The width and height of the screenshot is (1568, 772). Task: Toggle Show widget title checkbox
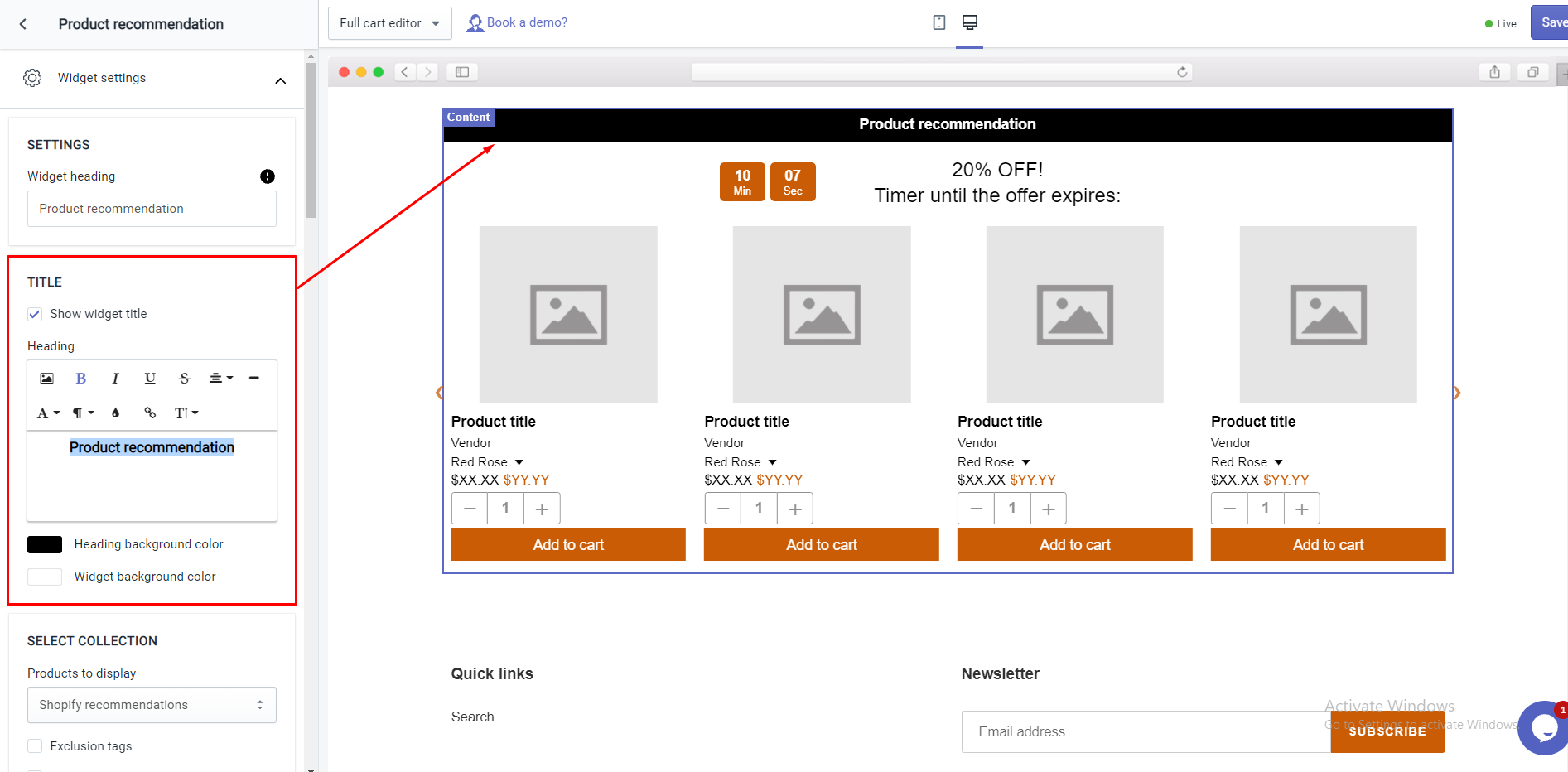[35, 314]
